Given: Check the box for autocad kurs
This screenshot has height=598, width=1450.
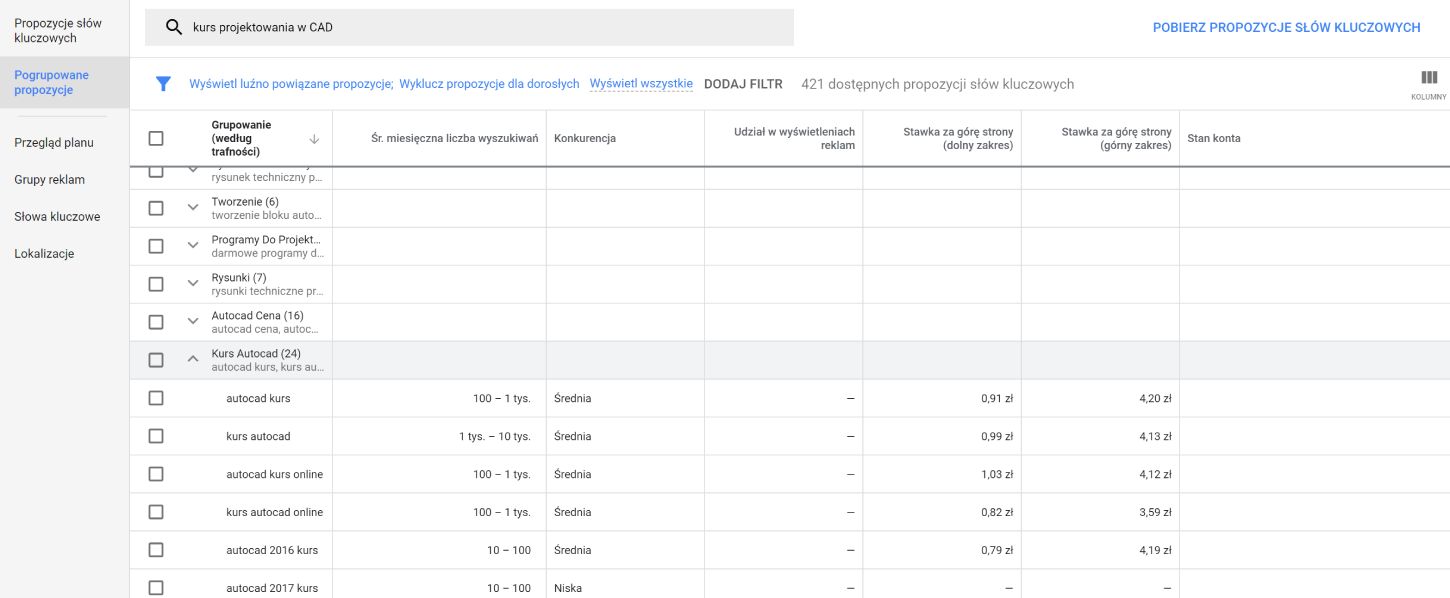Looking at the screenshot, I should coord(156,398).
